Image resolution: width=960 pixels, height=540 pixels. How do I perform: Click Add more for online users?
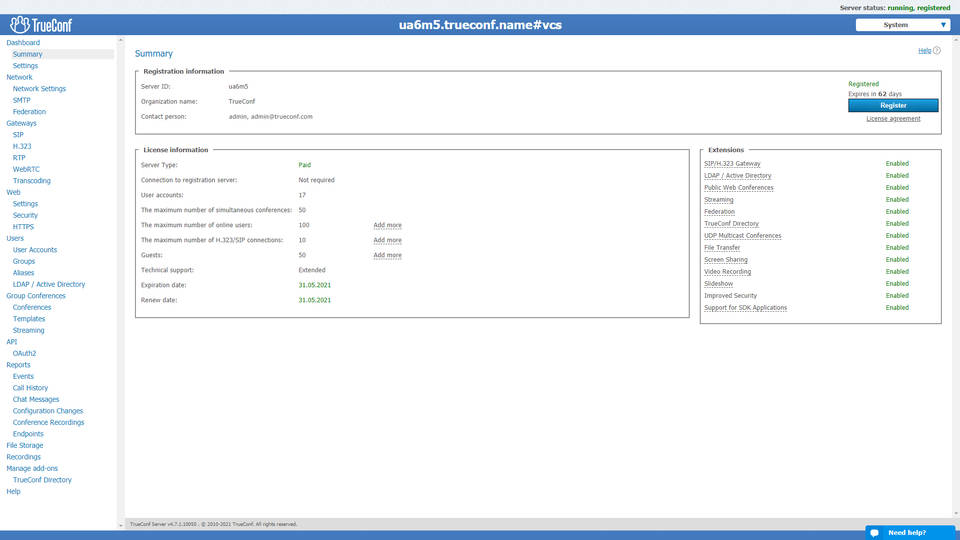(388, 225)
